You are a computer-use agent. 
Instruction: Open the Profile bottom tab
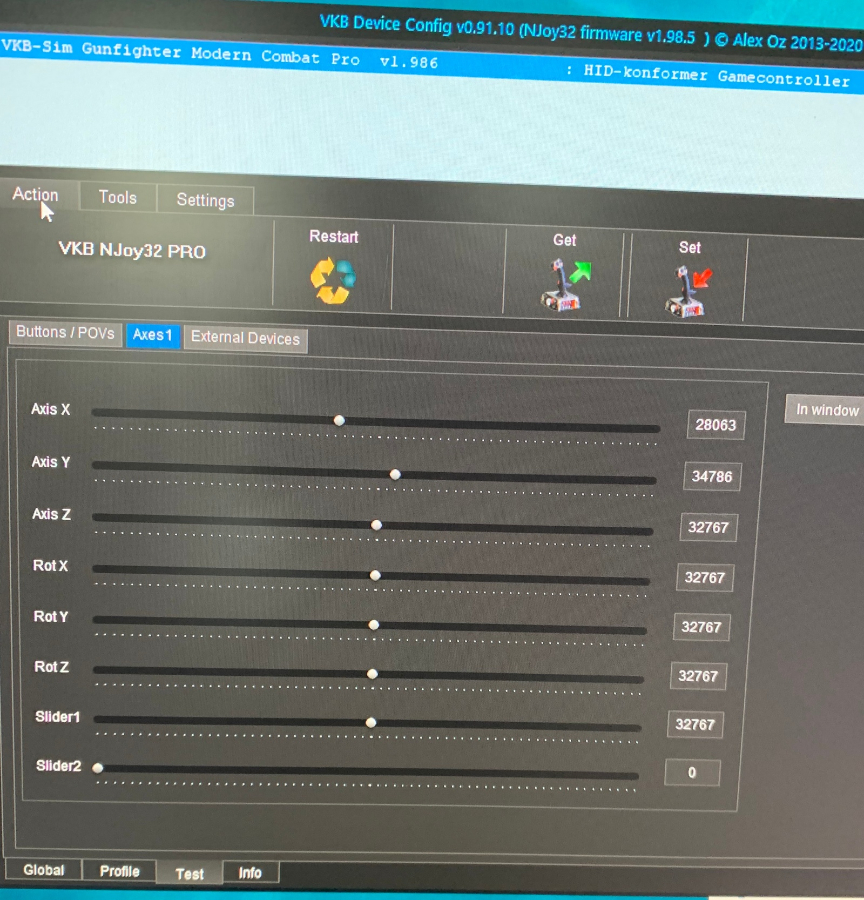click(x=119, y=871)
